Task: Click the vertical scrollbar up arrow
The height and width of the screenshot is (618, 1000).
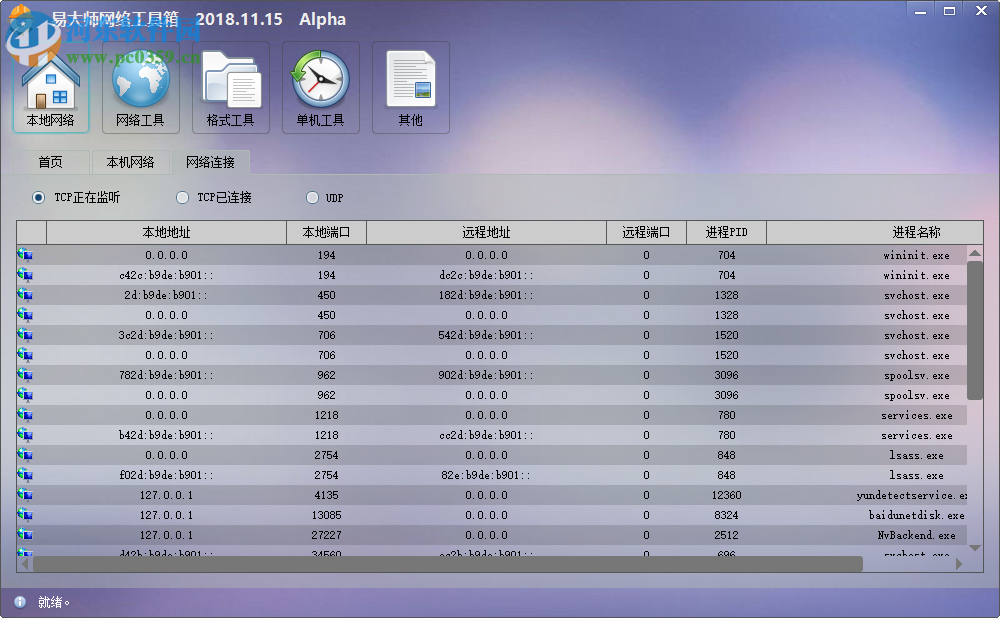Action: pos(974,253)
